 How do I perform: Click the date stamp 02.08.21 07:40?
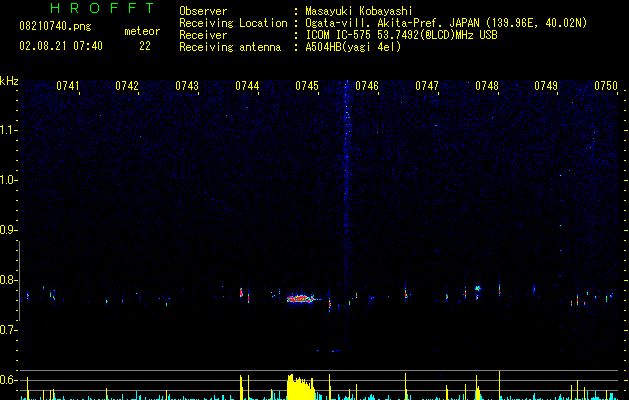61,46
